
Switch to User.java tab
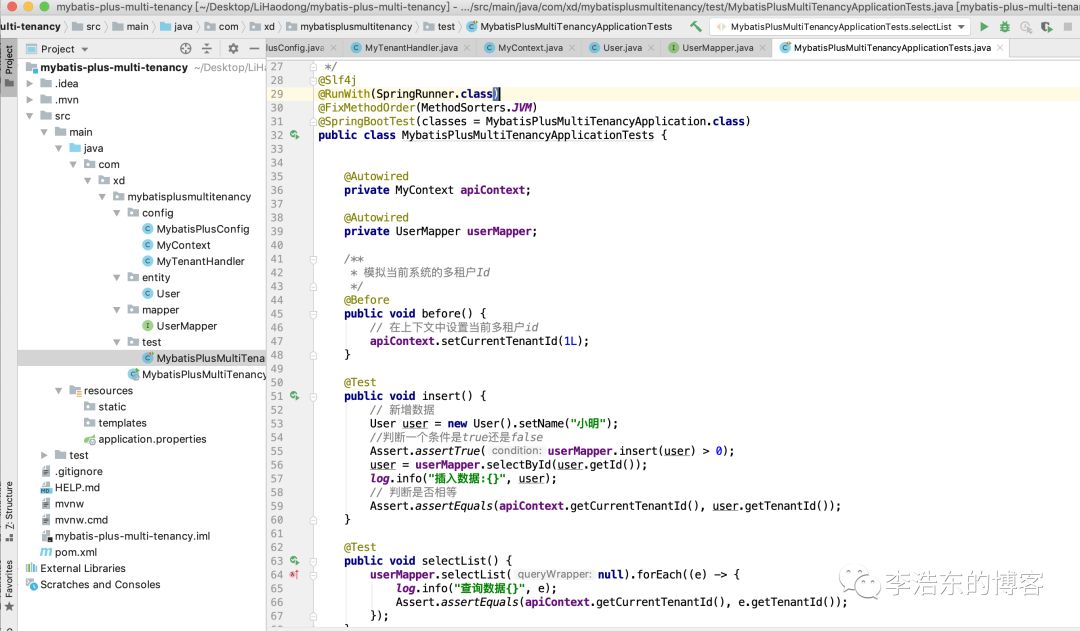coord(622,48)
